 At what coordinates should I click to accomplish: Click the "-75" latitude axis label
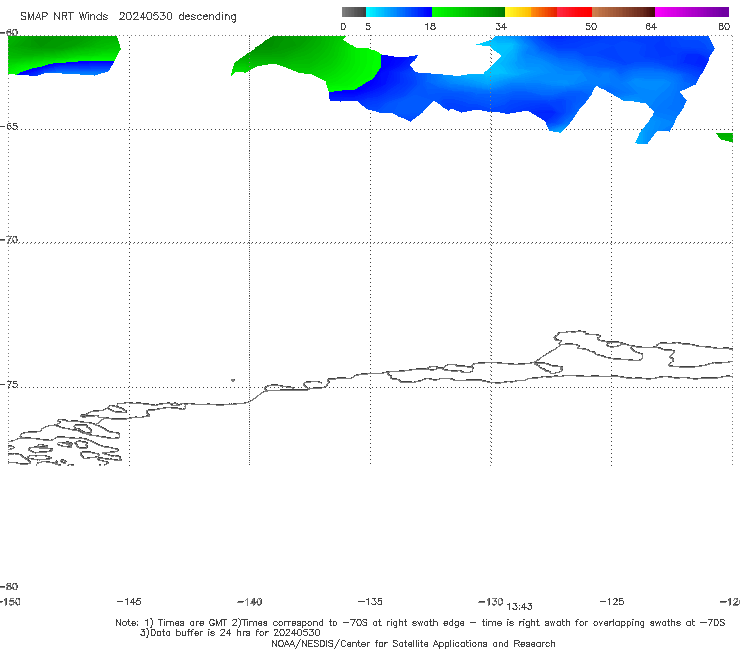[9, 385]
